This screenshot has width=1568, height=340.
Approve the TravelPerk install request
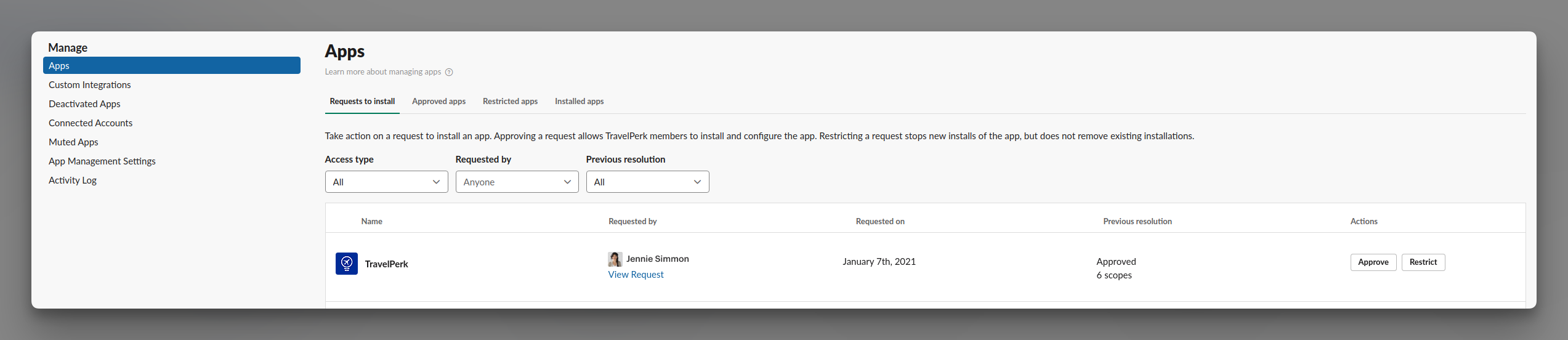pyautogui.click(x=1373, y=262)
